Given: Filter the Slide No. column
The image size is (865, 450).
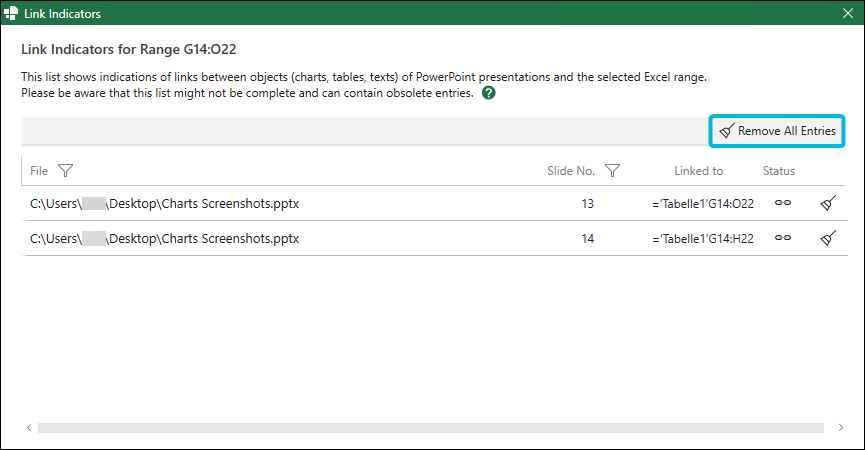Looking at the screenshot, I should (x=612, y=171).
